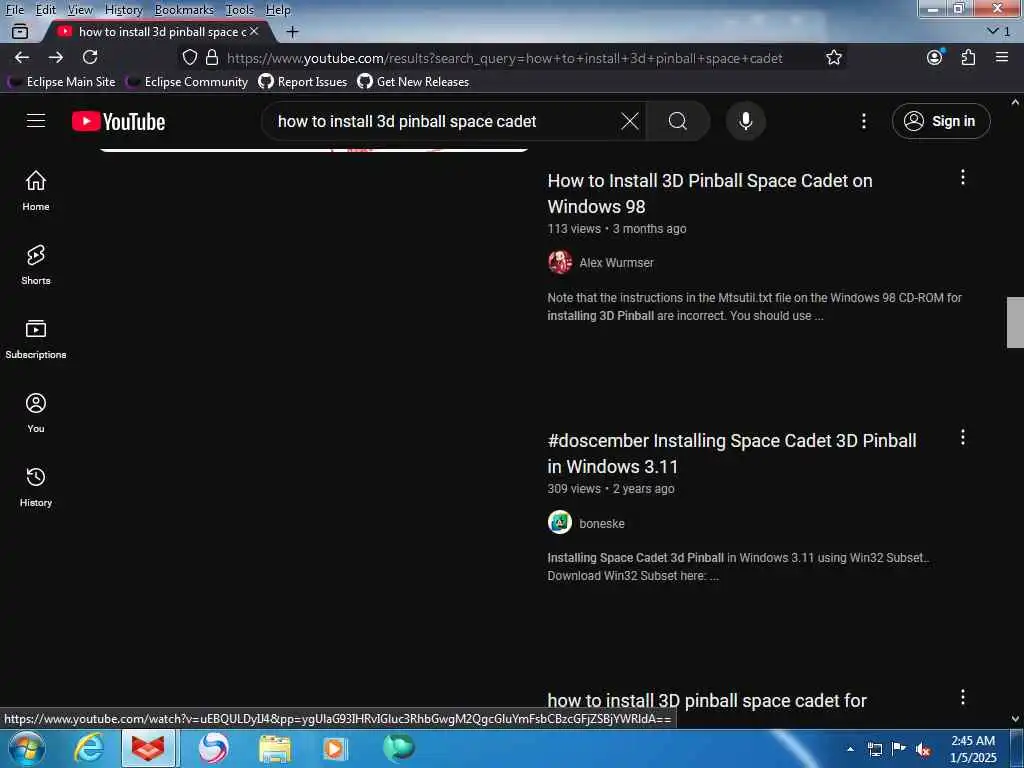Open the Eclipse Community bookmark

coord(187,82)
